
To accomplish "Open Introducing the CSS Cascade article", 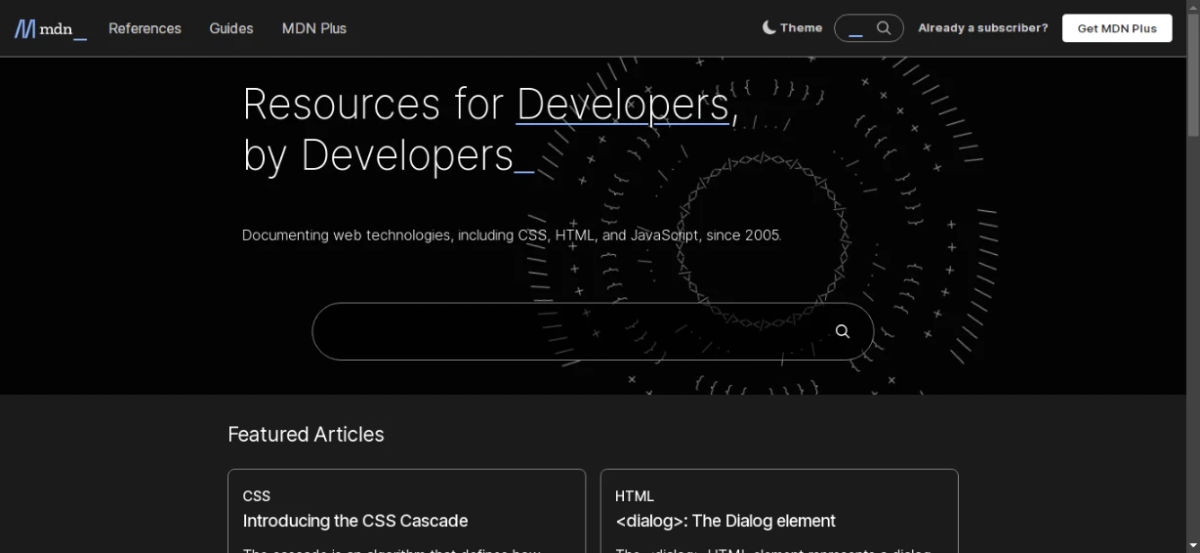I will click(x=355, y=521).
